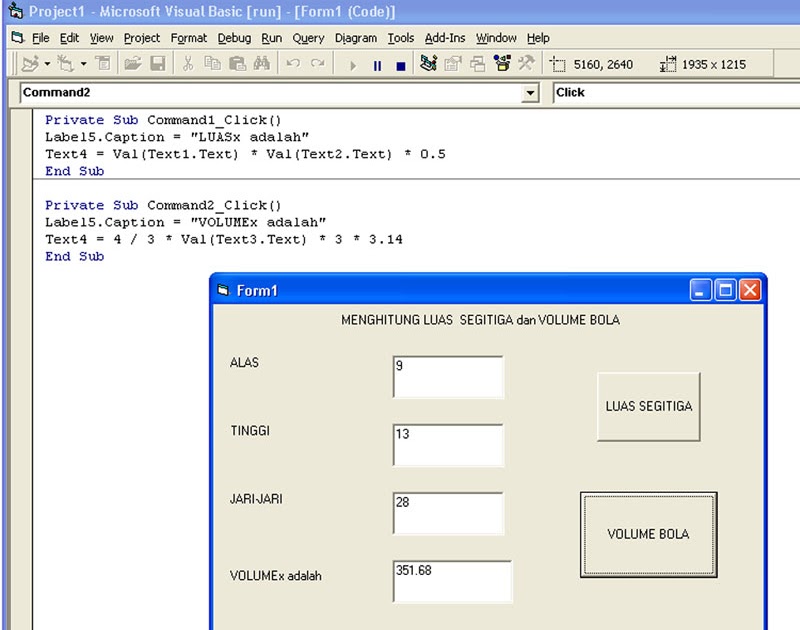The height and width of the screenshot is (630, 800).
Task: Open the Properties Window toolbar icon
Action: tap(453, 64)
